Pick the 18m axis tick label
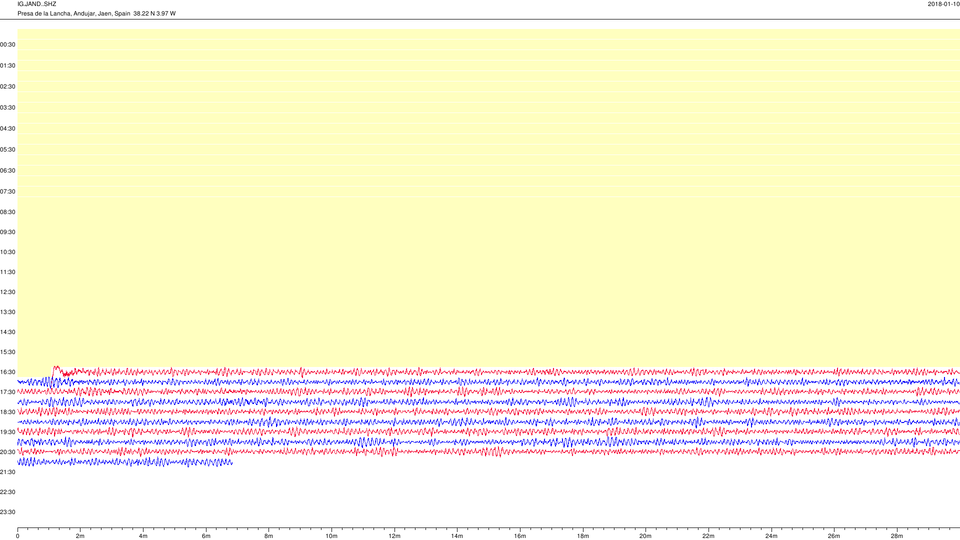Image resolution: width=960 pixels, height=540 pixels. point(583,536)
